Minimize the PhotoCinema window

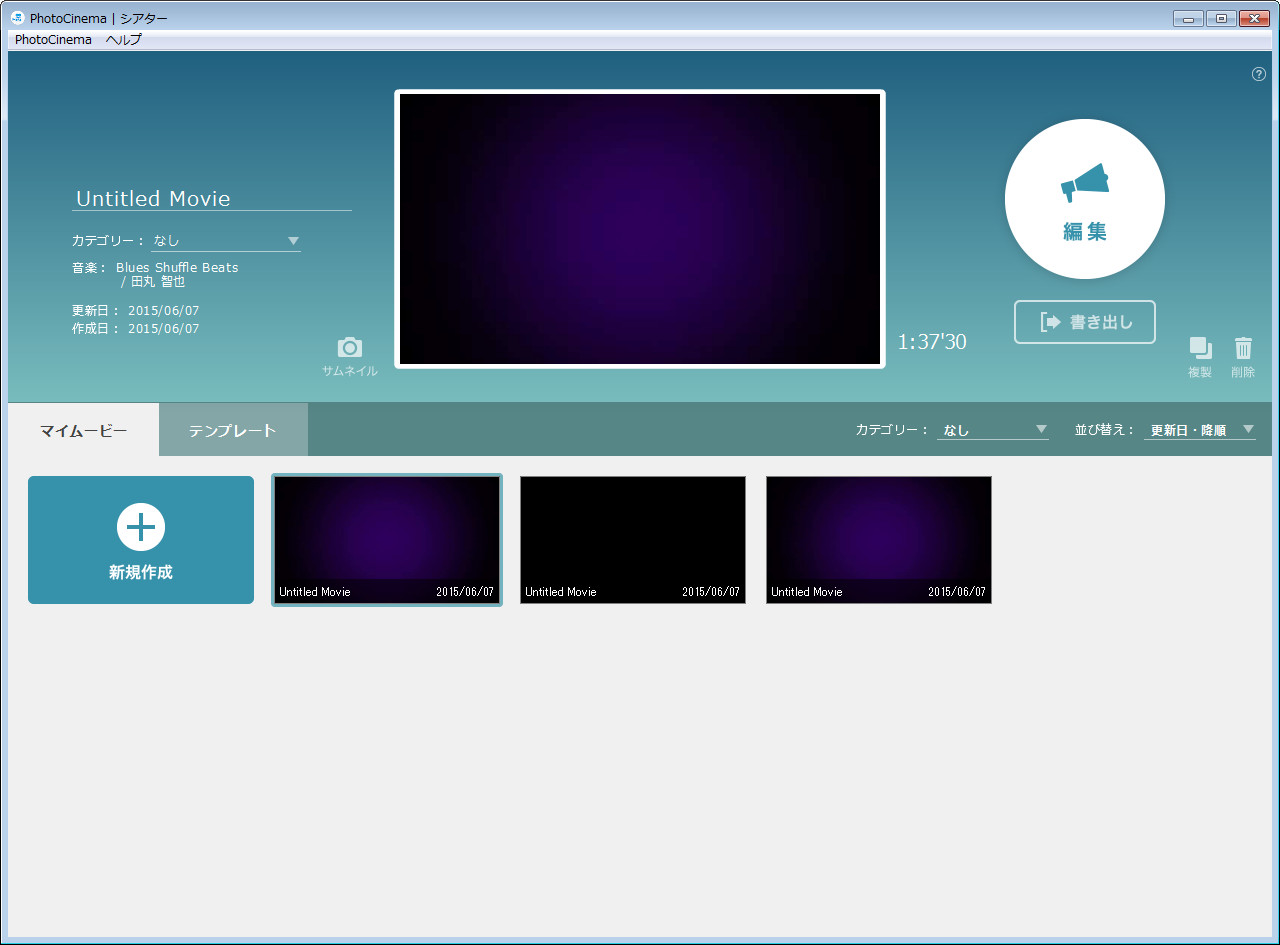point(1188,18)
